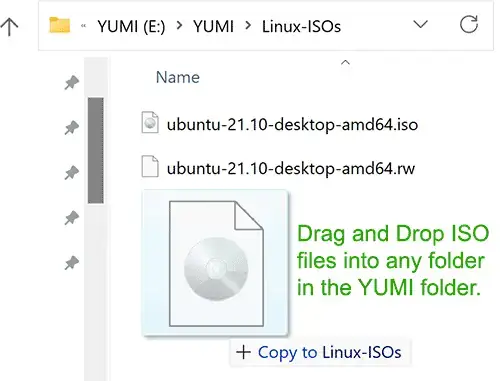This screenshot has height=381, width=500.
Task: Open the YUMI folder breadcrumb
Action: (213, 26)
